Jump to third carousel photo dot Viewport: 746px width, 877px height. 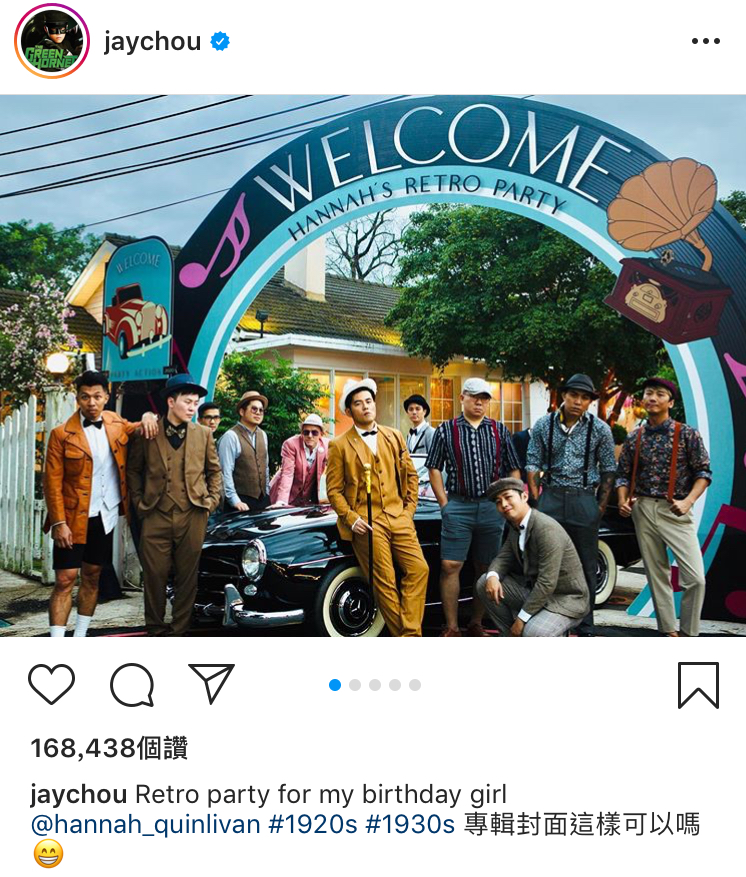pos(375,685)
